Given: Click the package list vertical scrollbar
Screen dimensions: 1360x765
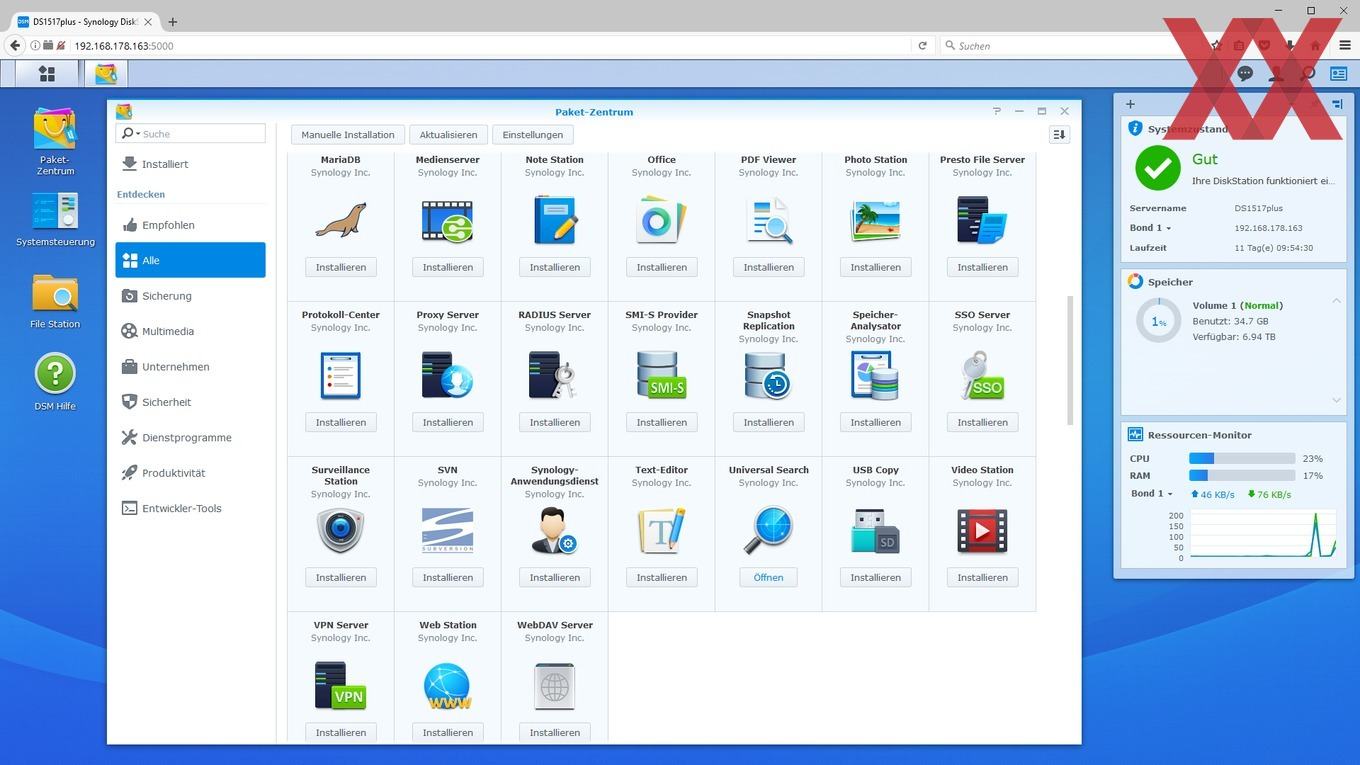Looking at the screenshot, I should (x=1070, y=360).
